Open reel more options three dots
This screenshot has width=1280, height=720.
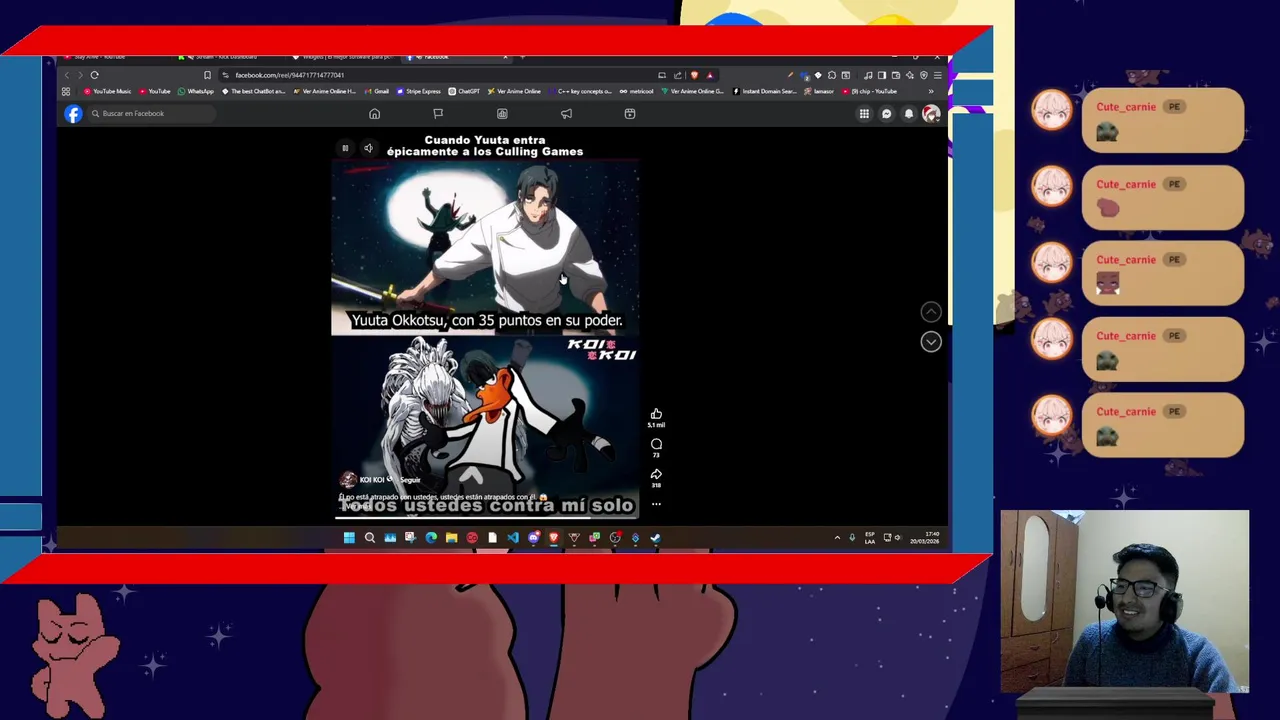pos(656,504)
